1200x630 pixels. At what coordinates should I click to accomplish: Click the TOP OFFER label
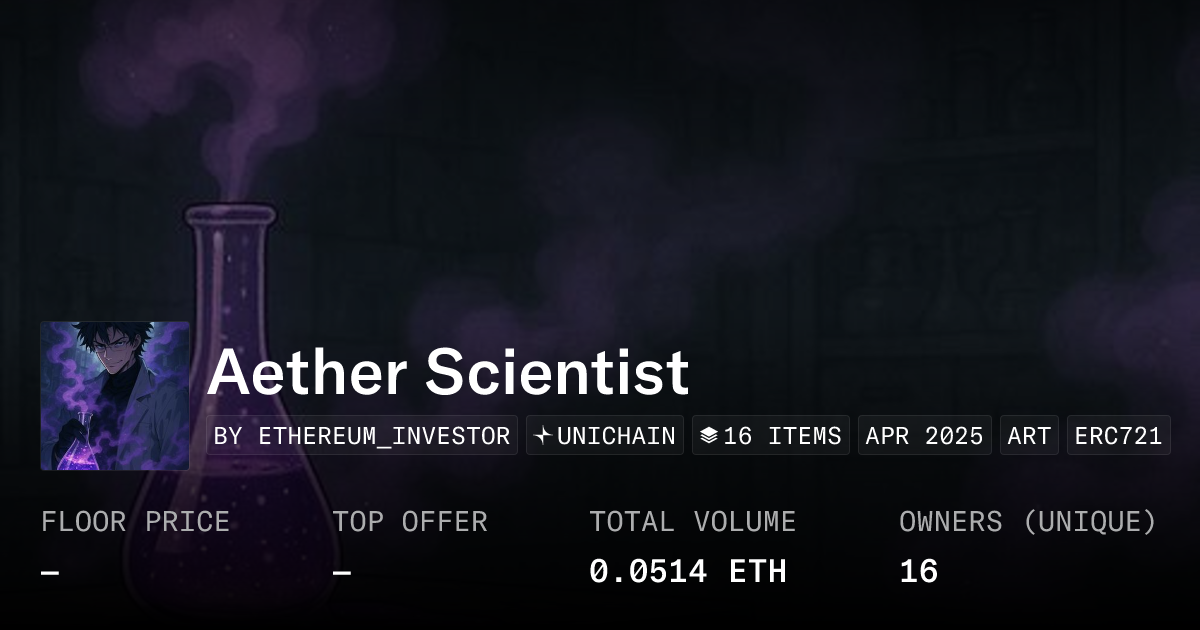(x=410, y=522)
